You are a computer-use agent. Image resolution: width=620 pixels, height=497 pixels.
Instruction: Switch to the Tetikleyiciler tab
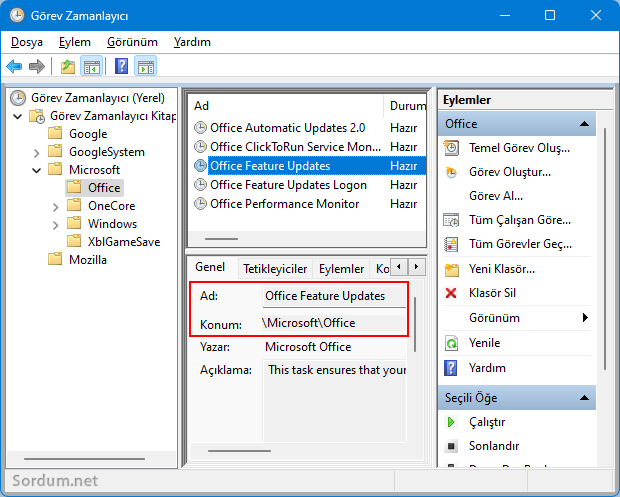[275, 269]
